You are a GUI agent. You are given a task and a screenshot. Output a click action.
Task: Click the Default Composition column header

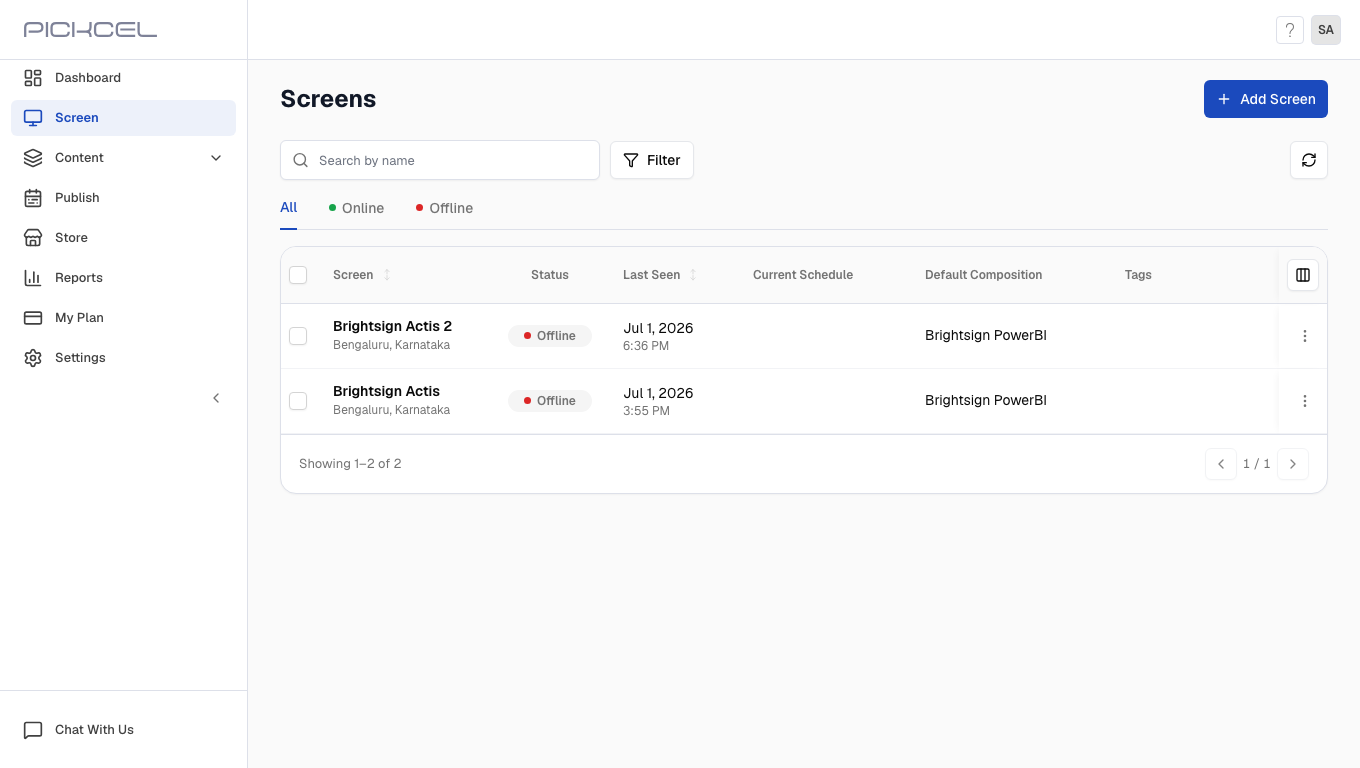coord(983,275)
